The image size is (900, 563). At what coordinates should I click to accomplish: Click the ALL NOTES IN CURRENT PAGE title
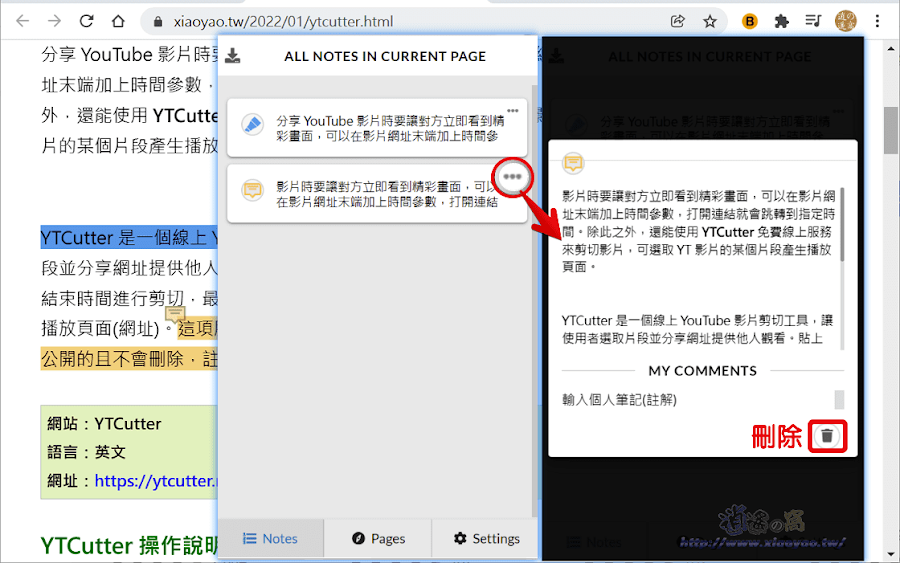click(385, 56)
